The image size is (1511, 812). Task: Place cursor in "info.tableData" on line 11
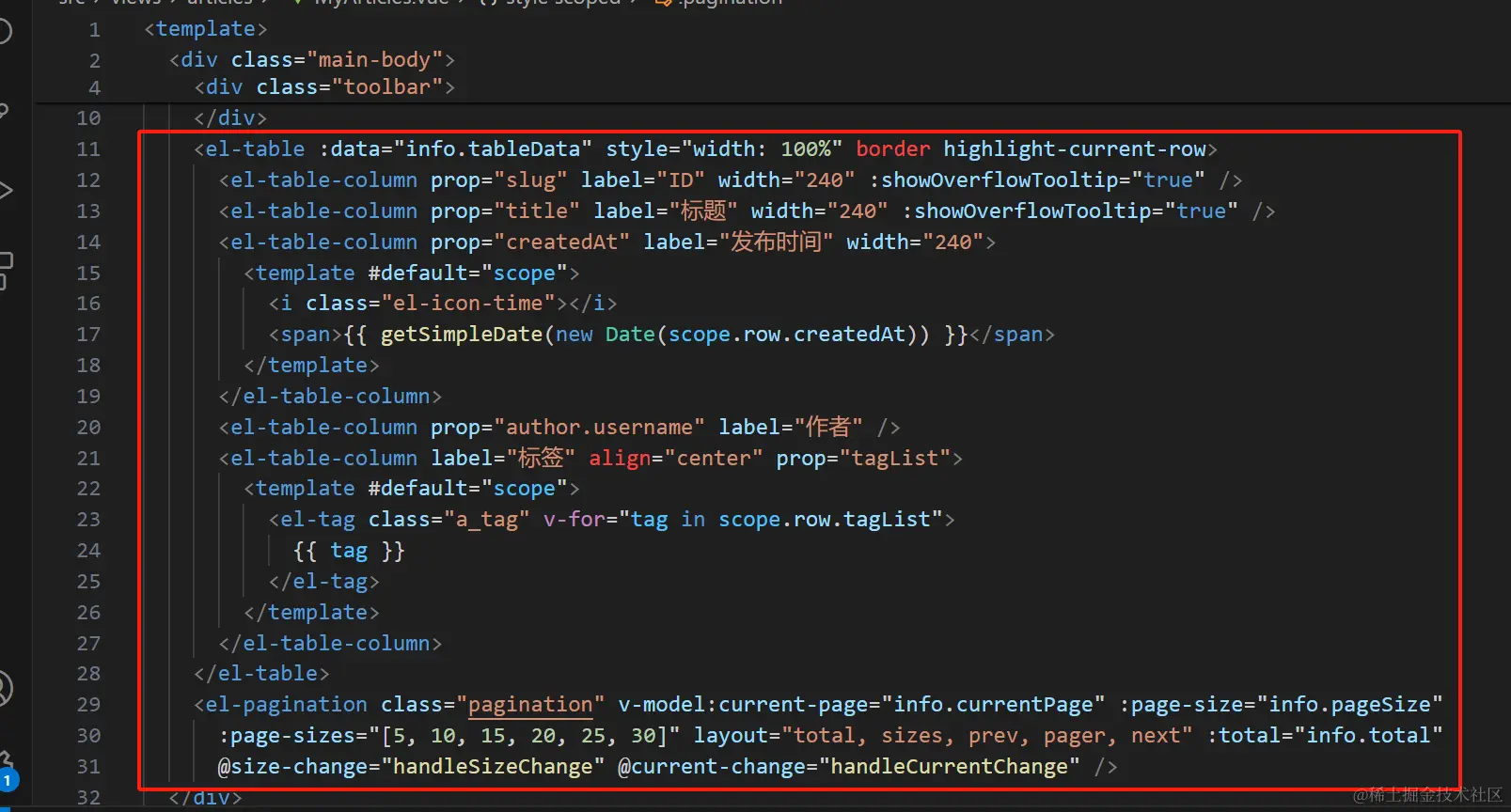point(493,148)
